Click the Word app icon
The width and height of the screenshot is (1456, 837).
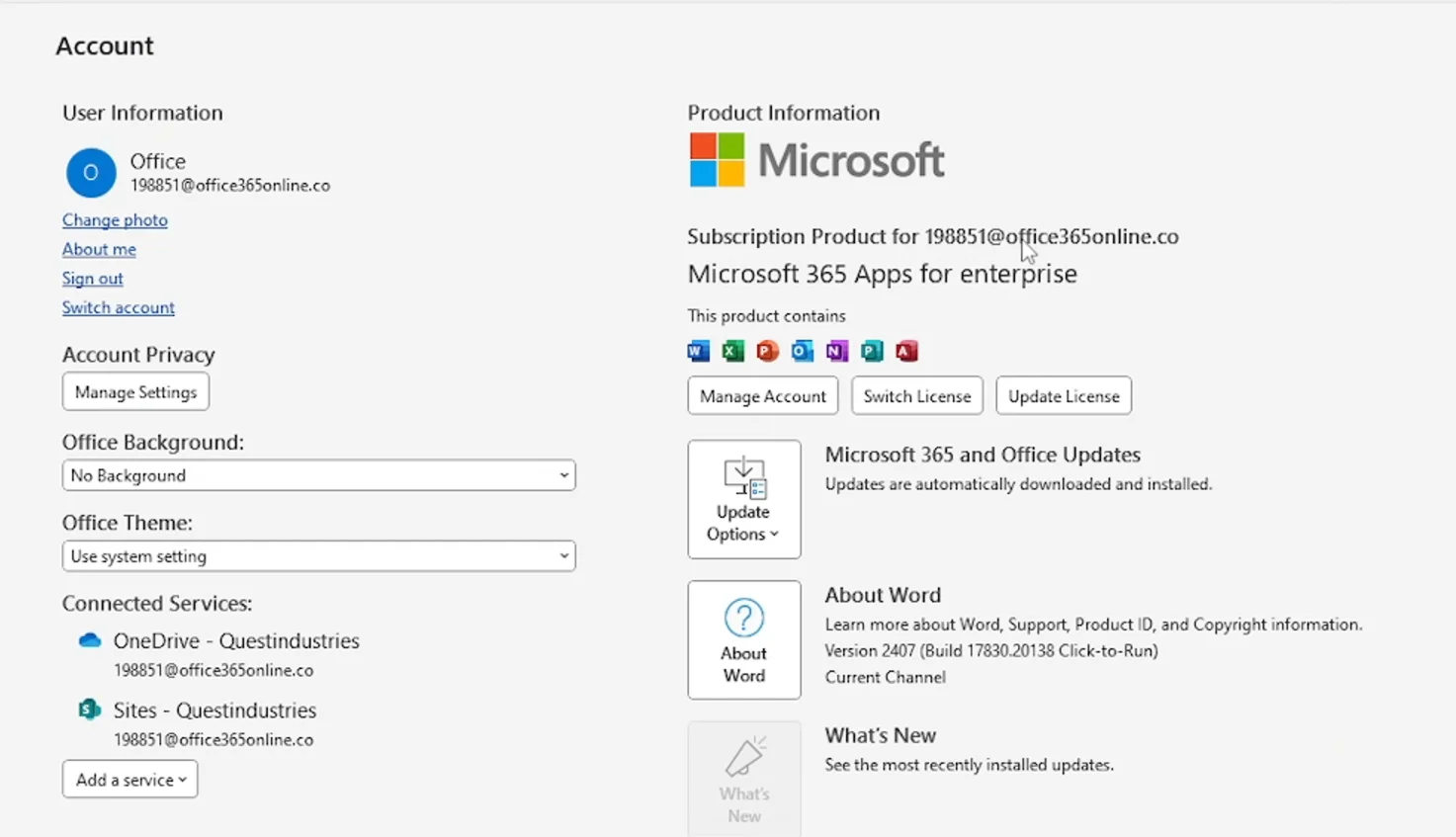699,351
